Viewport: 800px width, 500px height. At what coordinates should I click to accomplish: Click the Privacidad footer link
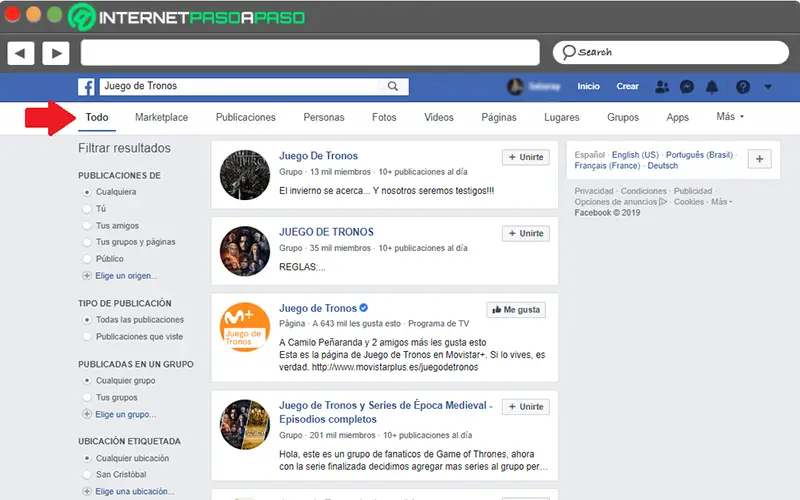coord(594,191)
